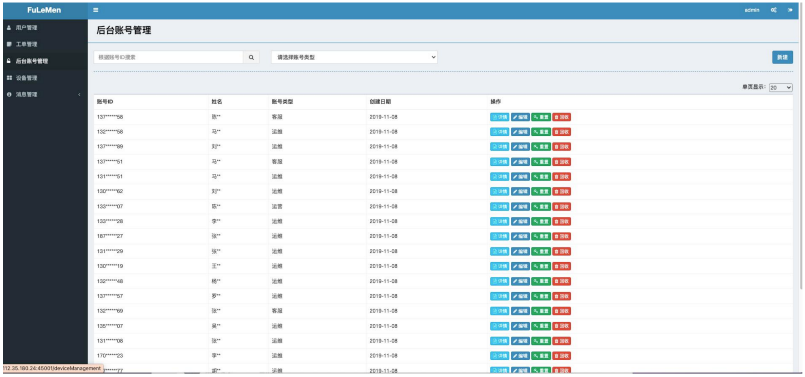Open 工单管理 in the sidebar
Viewport: 805px width, 377px height.
(26, 44)
